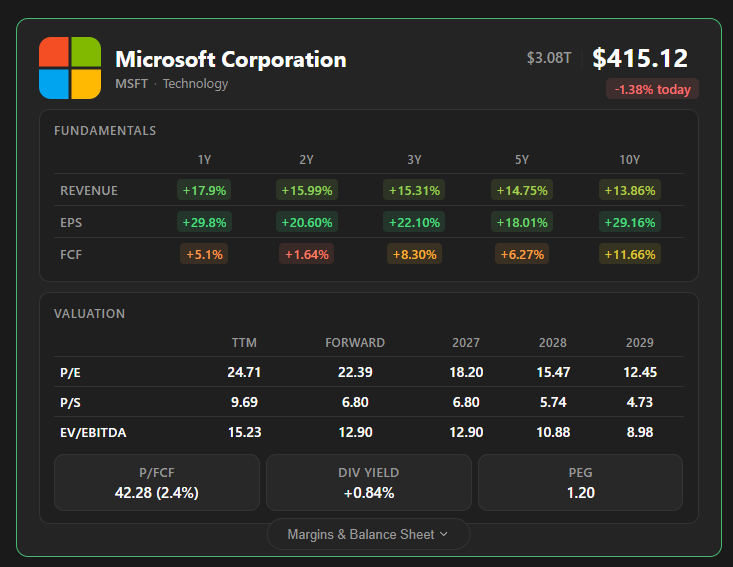Viewport: 733px width, 567px height.
Task: Click the REVENUE row label
Action: point(89,191)
